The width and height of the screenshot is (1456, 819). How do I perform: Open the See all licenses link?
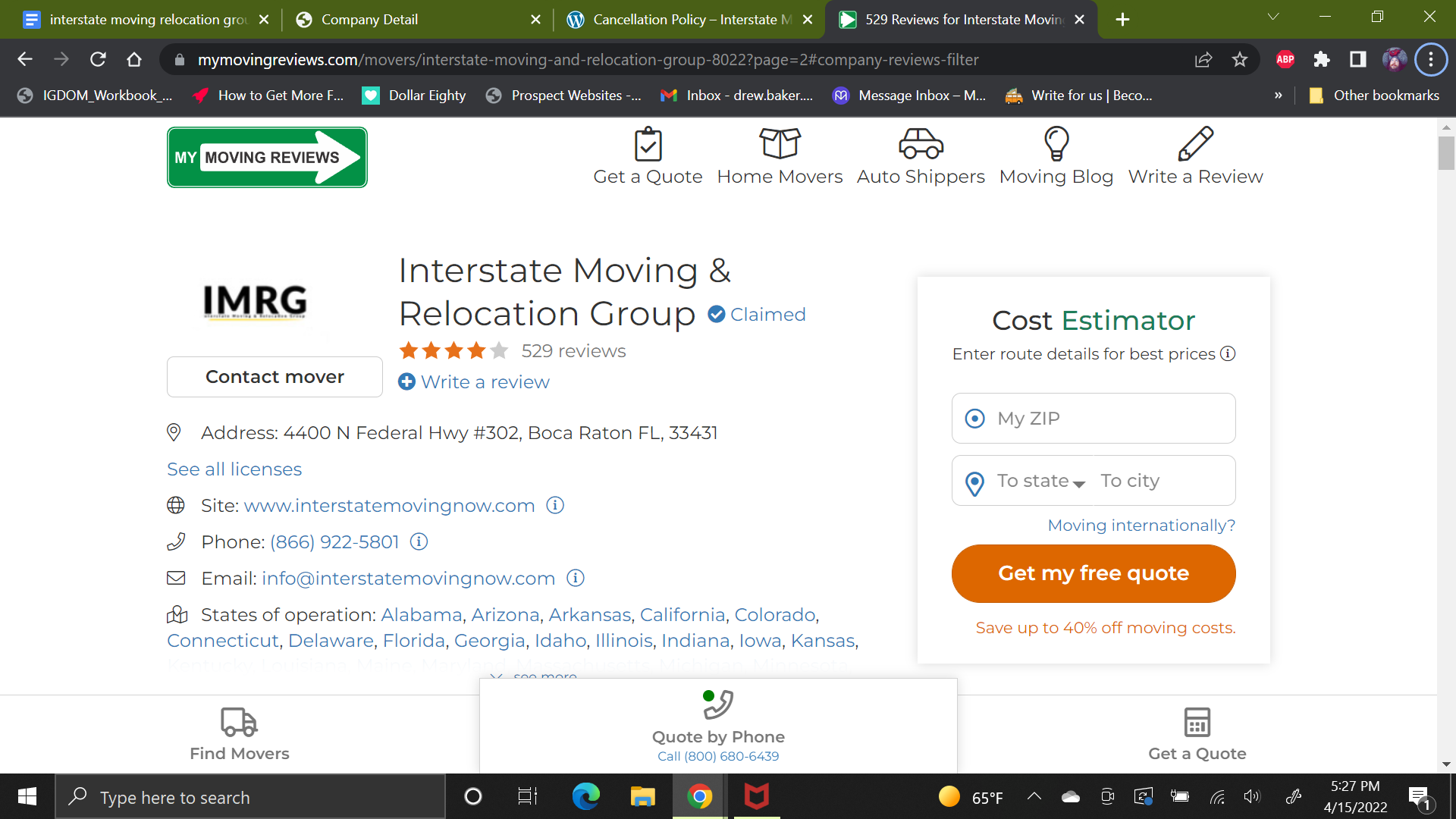234,469
